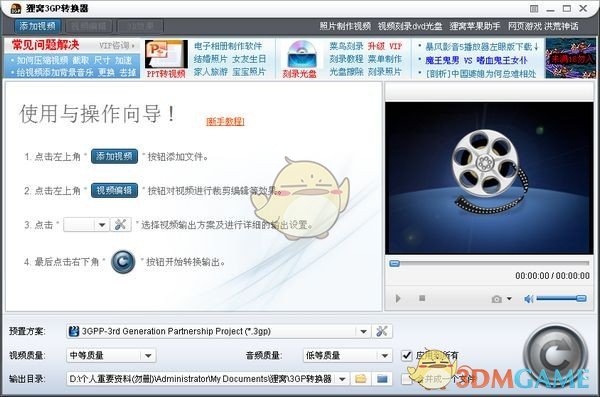
Task: Open the 狸窝苹果助手 link
Action: pyautogui.click(x=475, y=26)
